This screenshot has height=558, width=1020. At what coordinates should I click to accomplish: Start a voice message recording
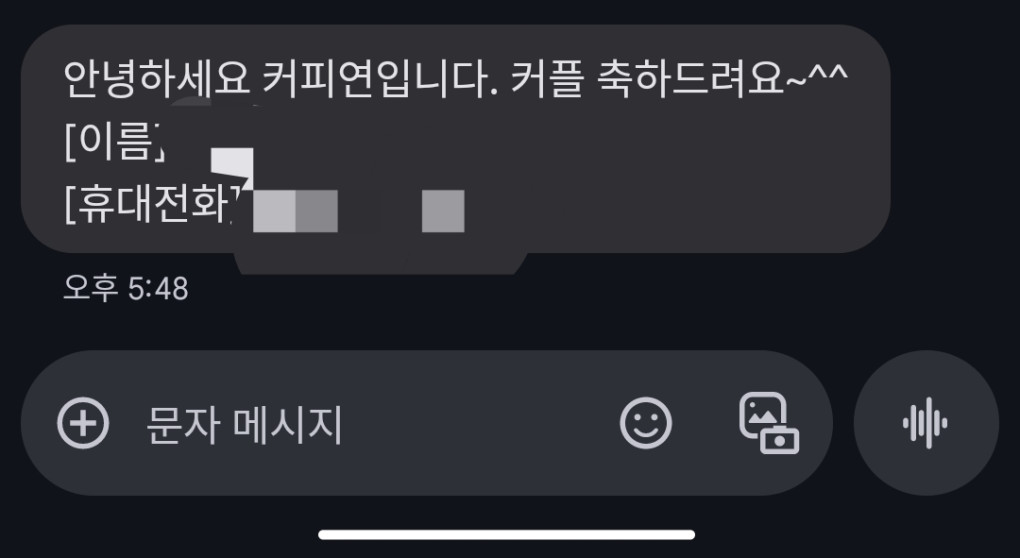[926, 423]
